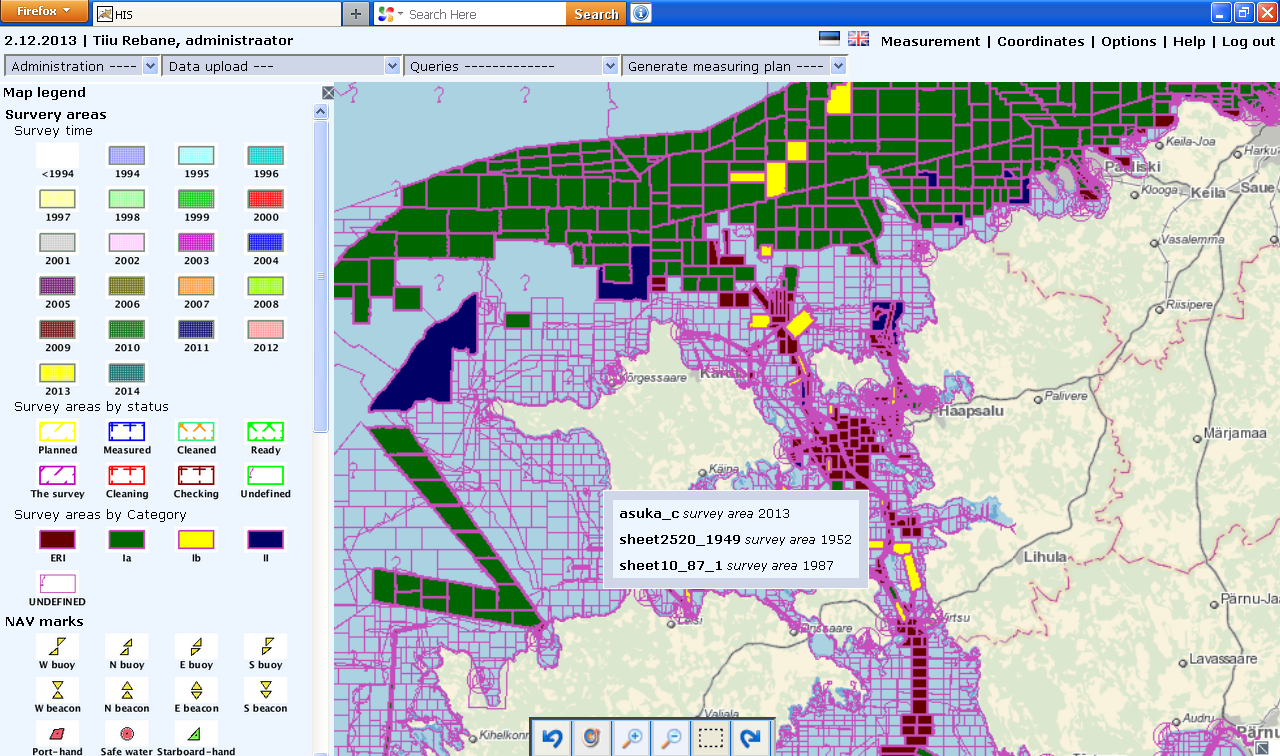1280x756 pixels.
Task: Activate the rectangle selection tool
Action: (711, 738)
